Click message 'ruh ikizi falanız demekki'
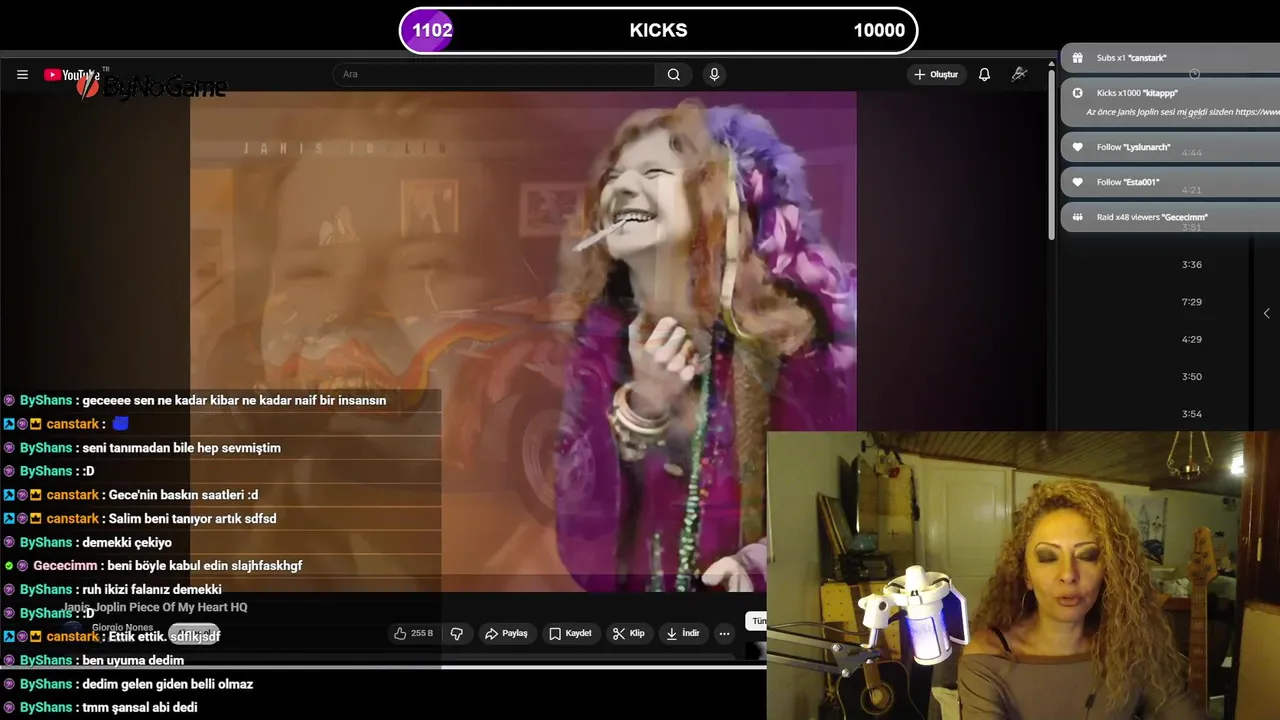1280x720 pixels. tap(152, 590)
